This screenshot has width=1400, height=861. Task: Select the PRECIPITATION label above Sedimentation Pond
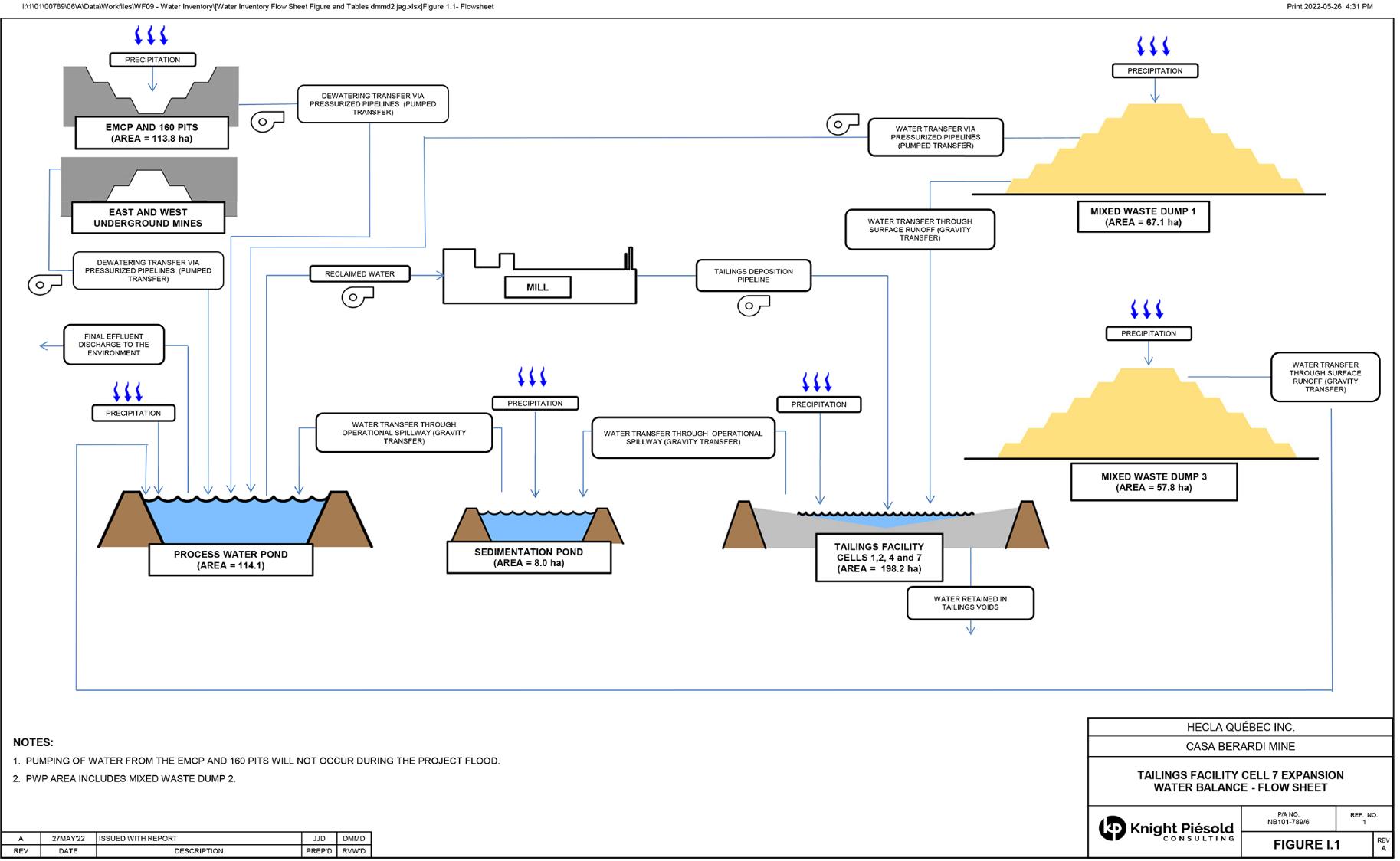click(x=535, y=403)
